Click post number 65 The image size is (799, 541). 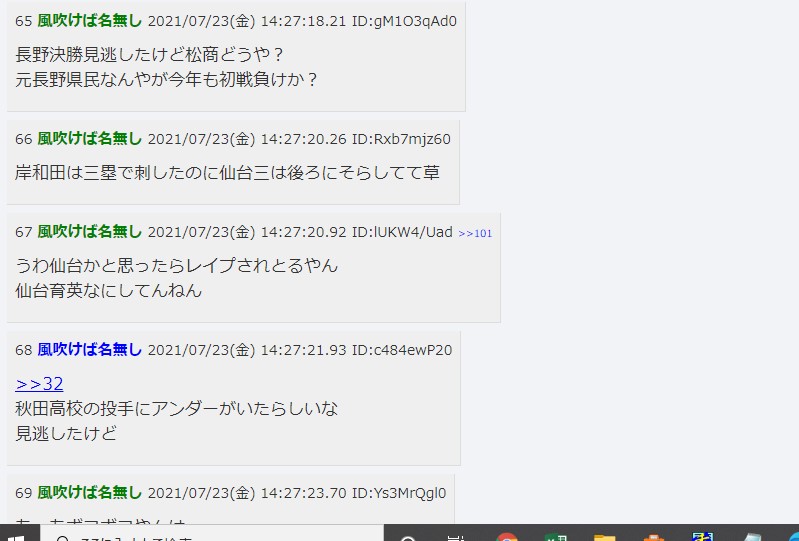pyautogui.click(x=23, y=21)
